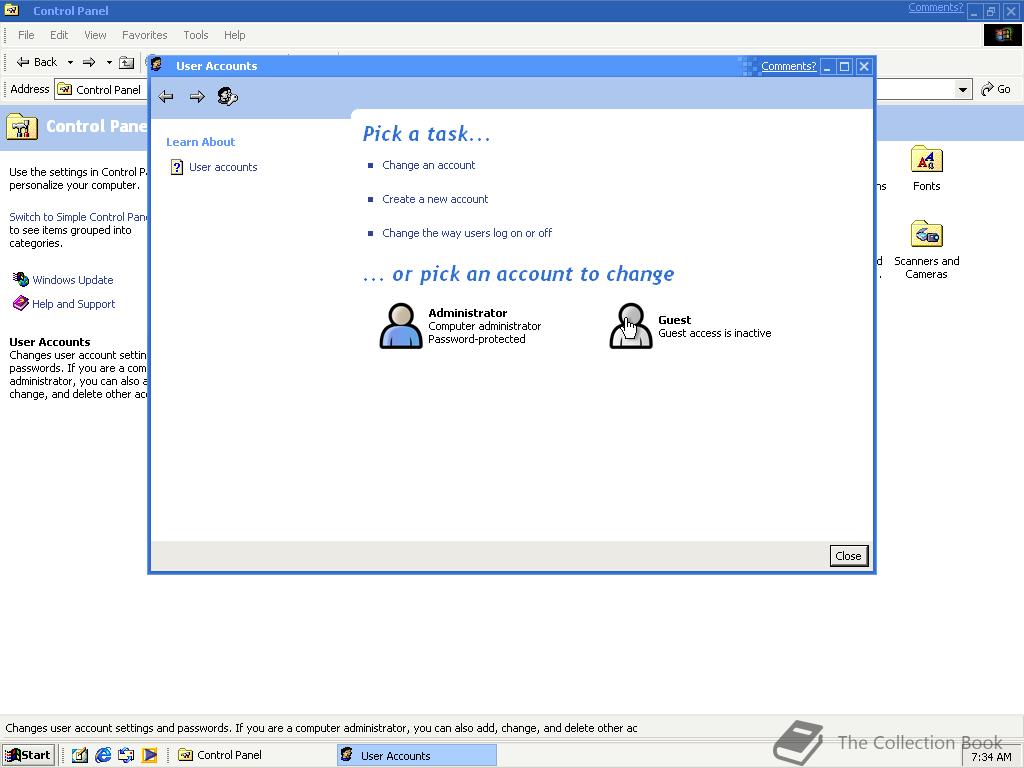This screenshot has width=1024, height=768.
Task: Open the User accounts Learn About link
Action: coord(223,167)
